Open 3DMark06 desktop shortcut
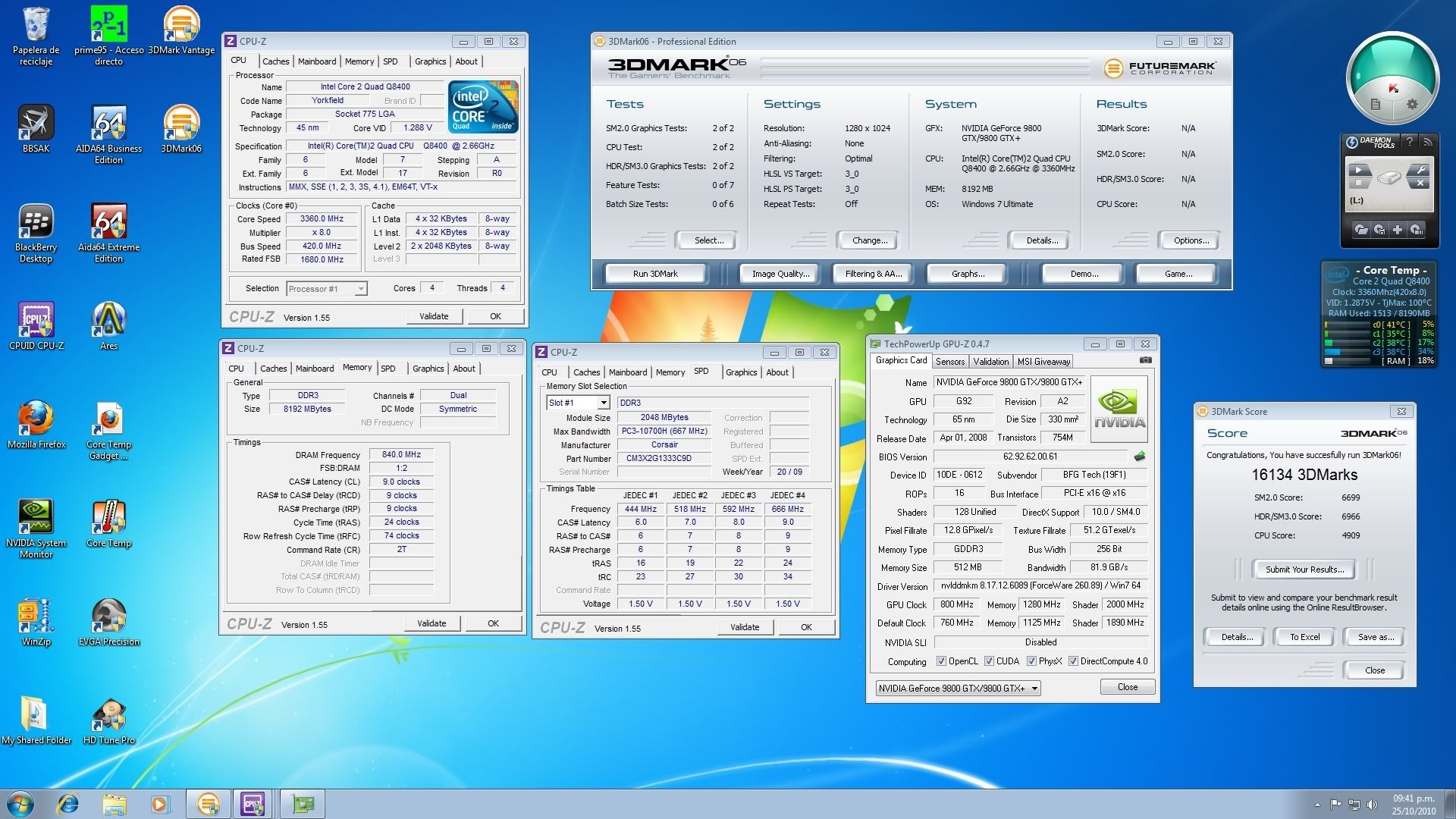1456x819 pixels. coord(181,129)
